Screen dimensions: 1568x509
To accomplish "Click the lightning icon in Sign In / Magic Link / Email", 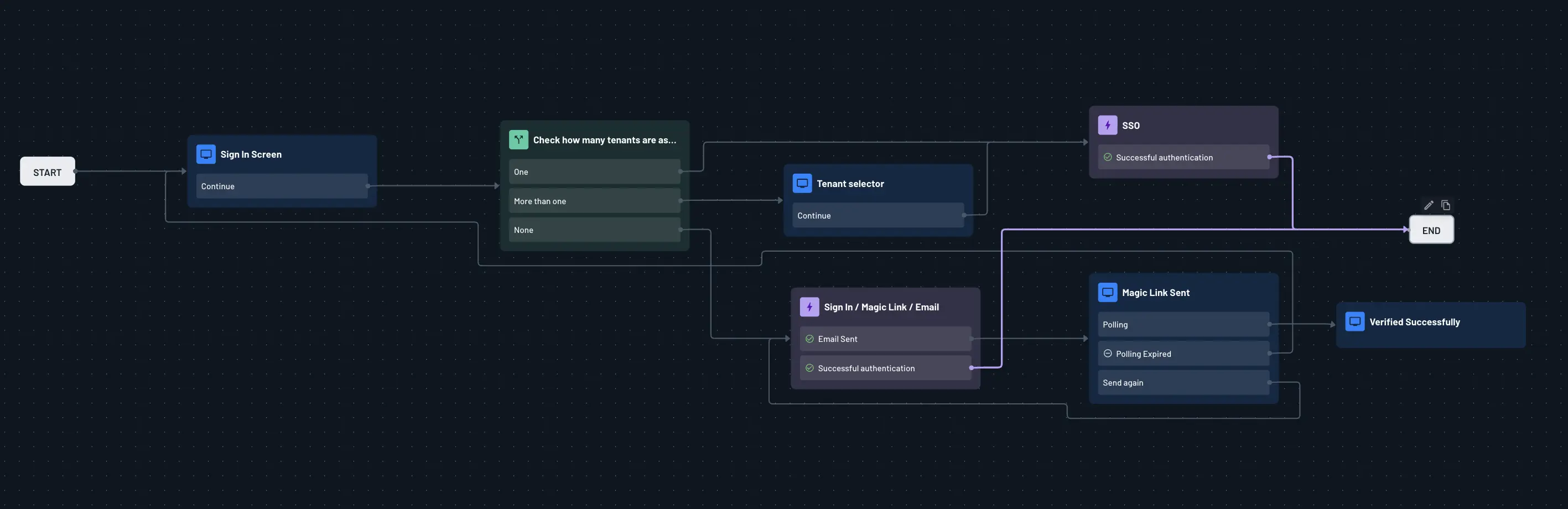I will click(x=809, y=307).
